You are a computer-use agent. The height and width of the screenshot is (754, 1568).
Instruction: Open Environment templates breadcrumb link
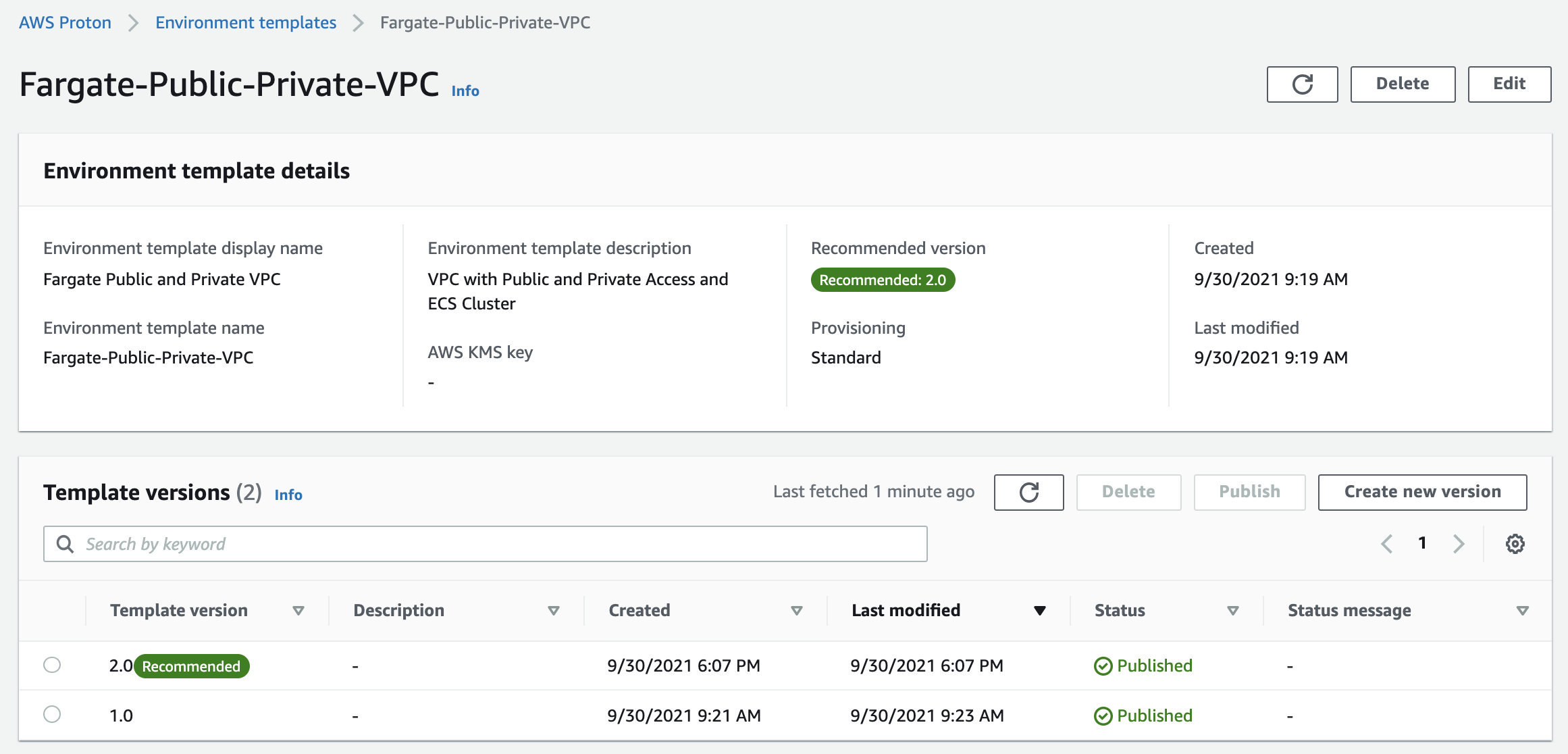[246, 22]
